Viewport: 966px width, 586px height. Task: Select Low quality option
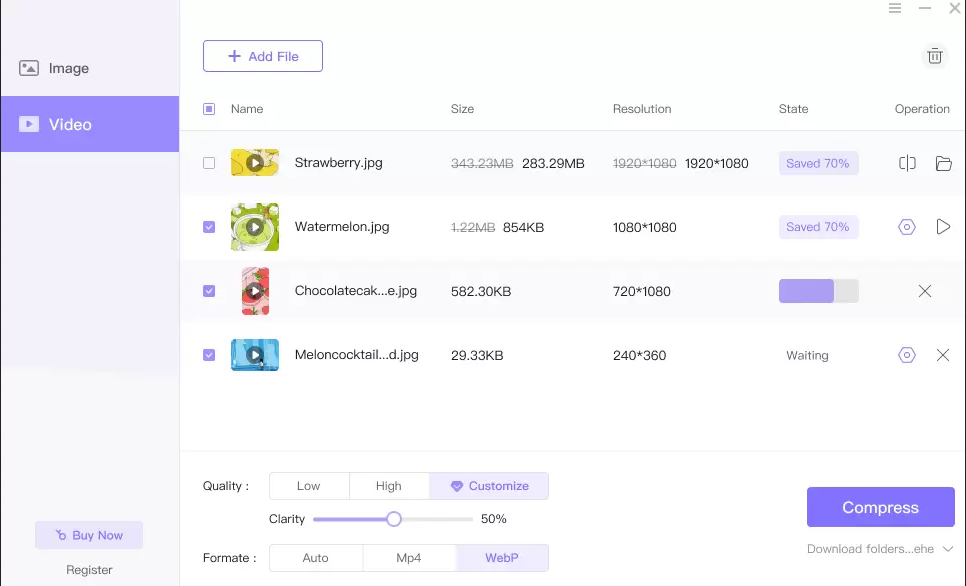[x=309, y=486]
